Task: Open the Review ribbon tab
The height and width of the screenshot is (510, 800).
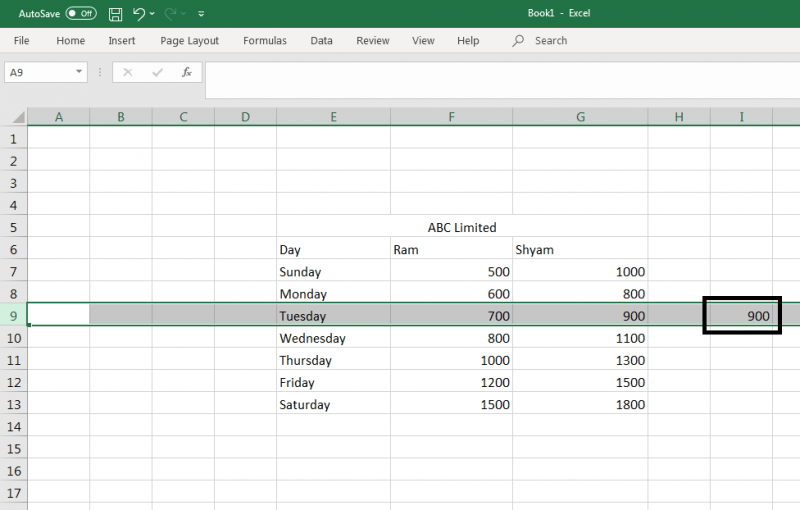Action: coord(372,40)
